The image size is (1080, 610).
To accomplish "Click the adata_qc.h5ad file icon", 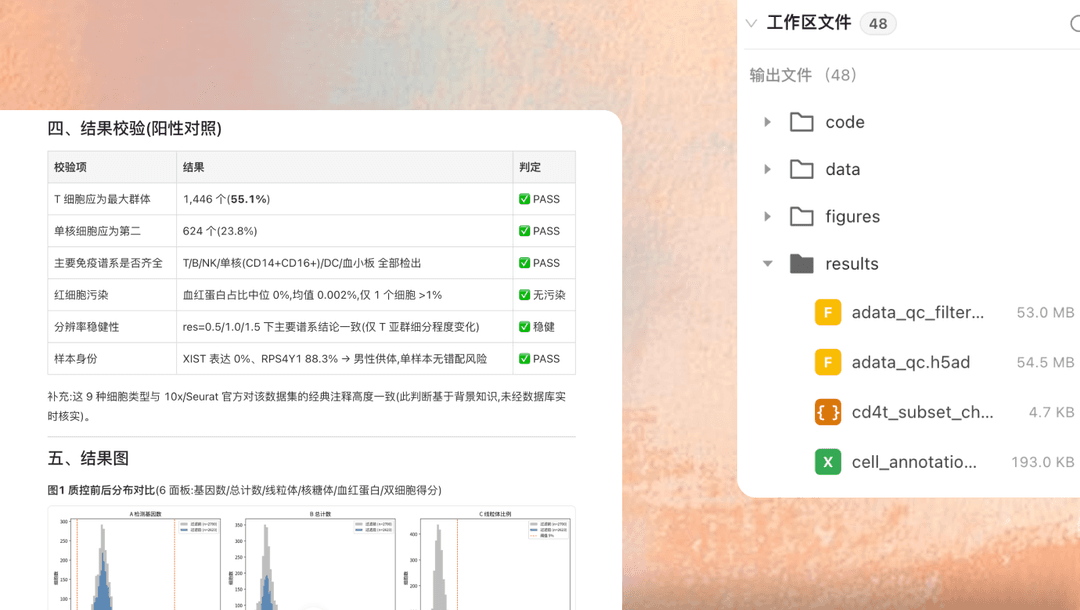I will click(828, 362).
